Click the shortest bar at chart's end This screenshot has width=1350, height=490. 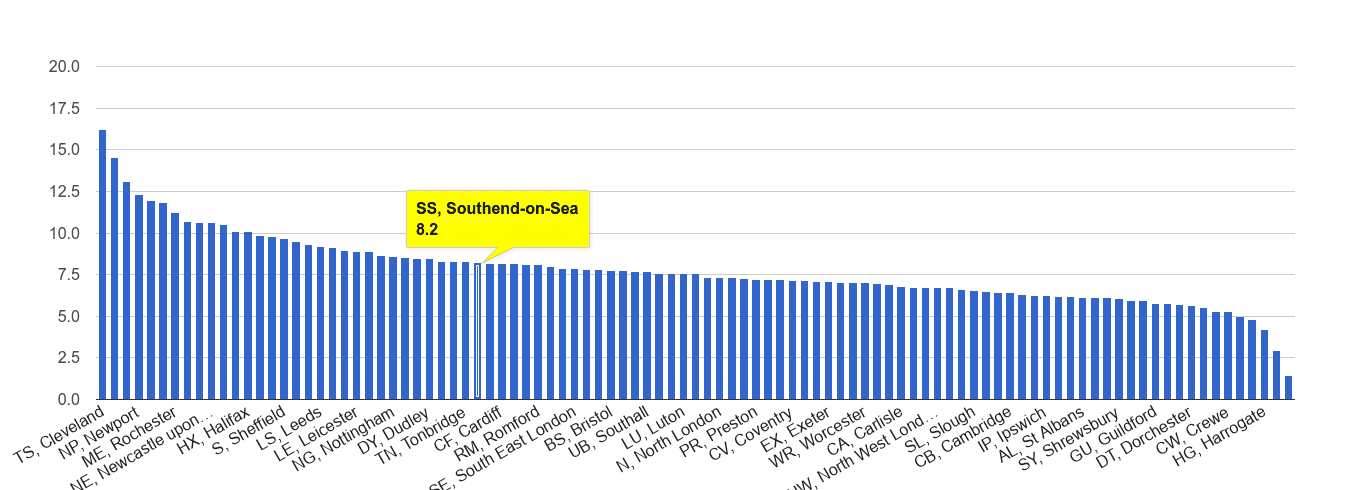1288,388
